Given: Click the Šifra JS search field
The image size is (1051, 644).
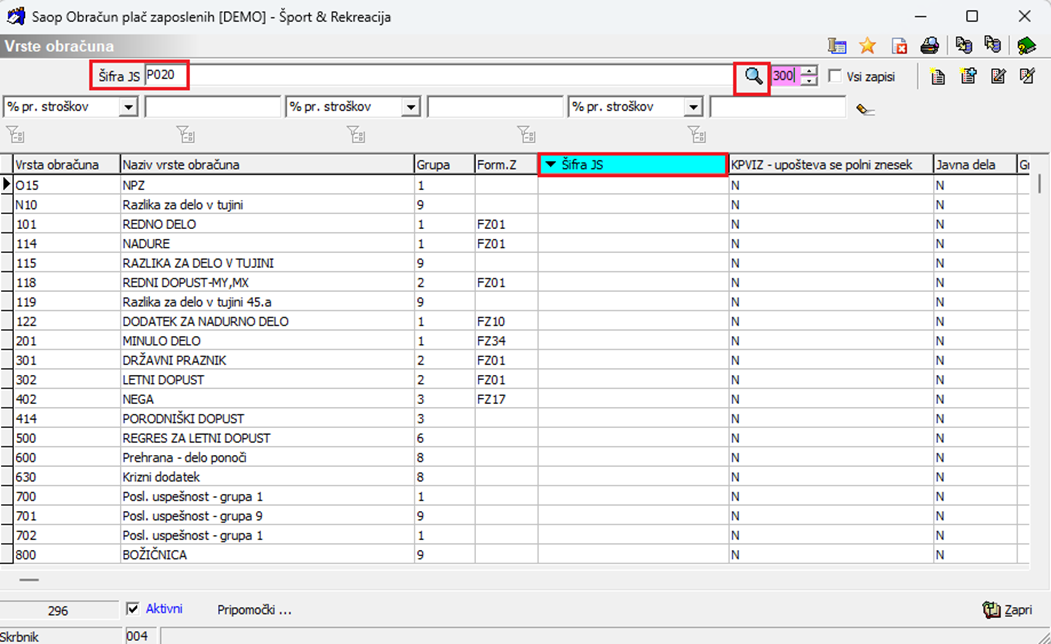Looking at the screenshot, I should tap(440, 75).
